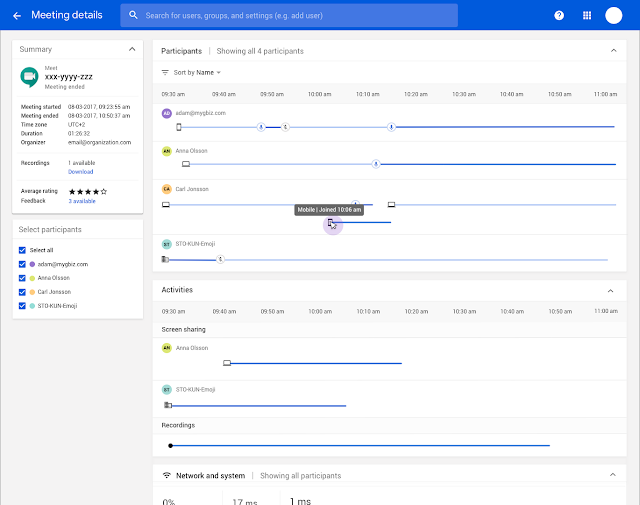Screen dimensions: 640x505
Task: Click the start dot of the Recordings timeline
Action: tap(171, 445)
